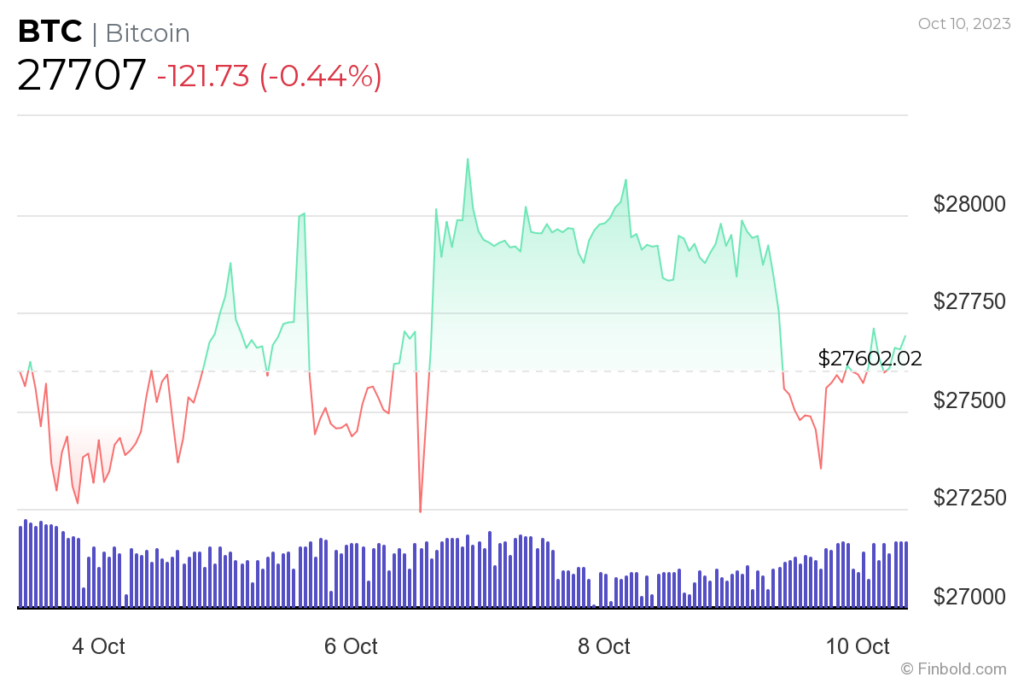Click the lowest red dip of the price line
Screen dimensions: 1024x683
click(420, 511)
